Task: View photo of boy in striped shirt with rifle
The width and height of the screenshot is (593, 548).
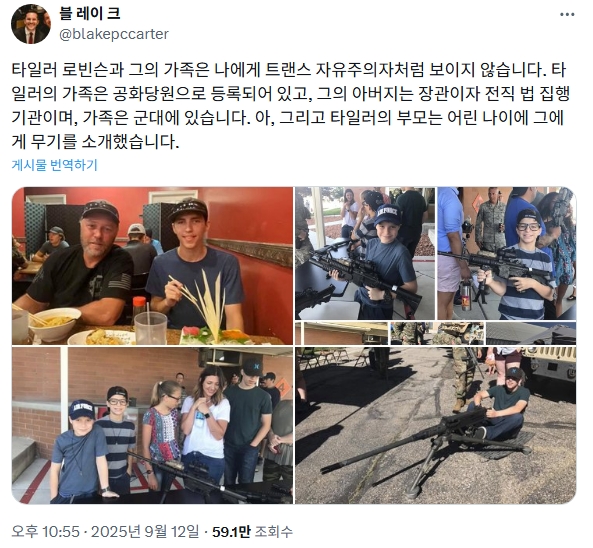Action: pos(507,253)
